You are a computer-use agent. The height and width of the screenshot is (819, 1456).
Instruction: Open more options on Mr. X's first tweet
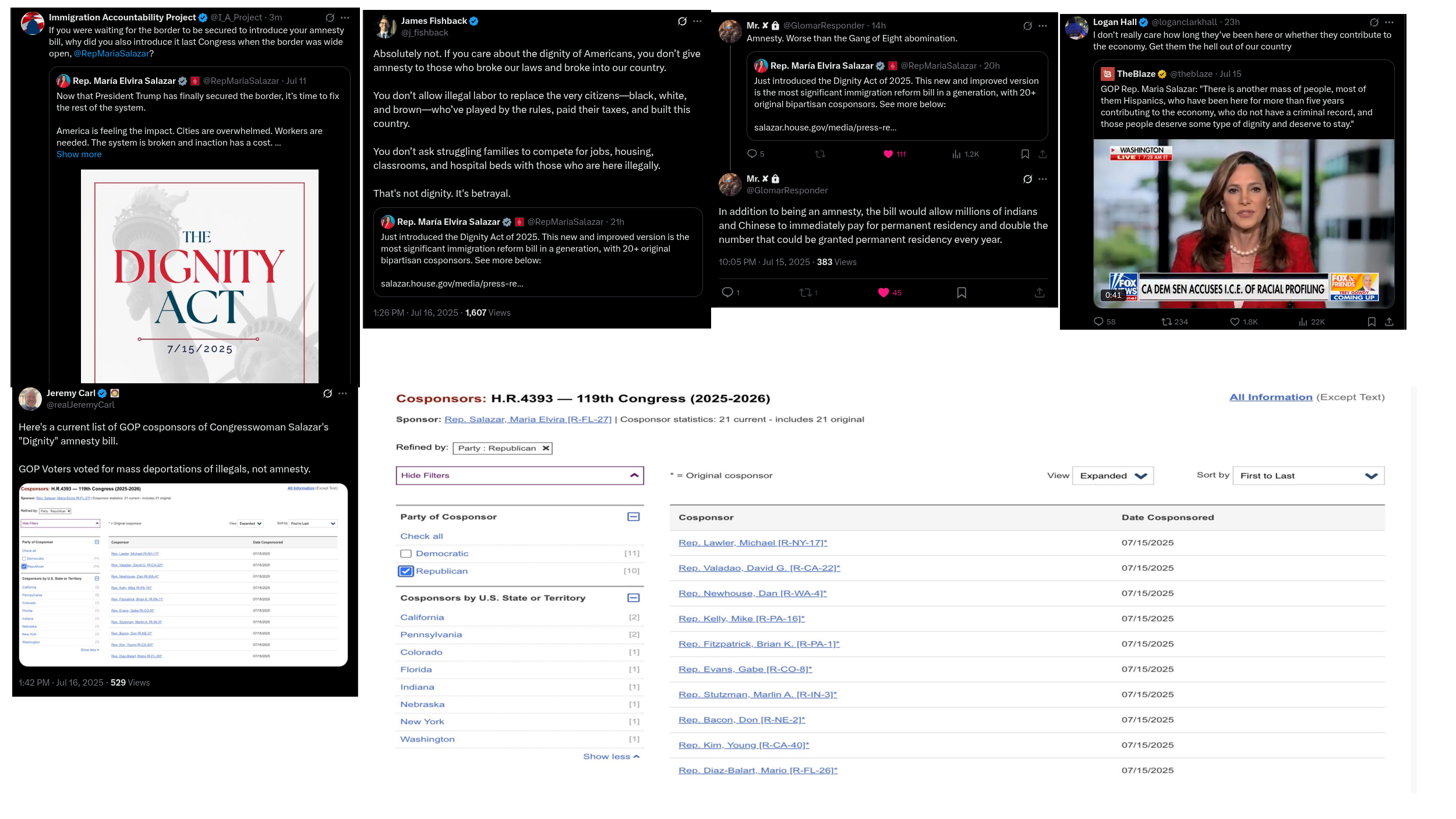tap(1043, 26)
